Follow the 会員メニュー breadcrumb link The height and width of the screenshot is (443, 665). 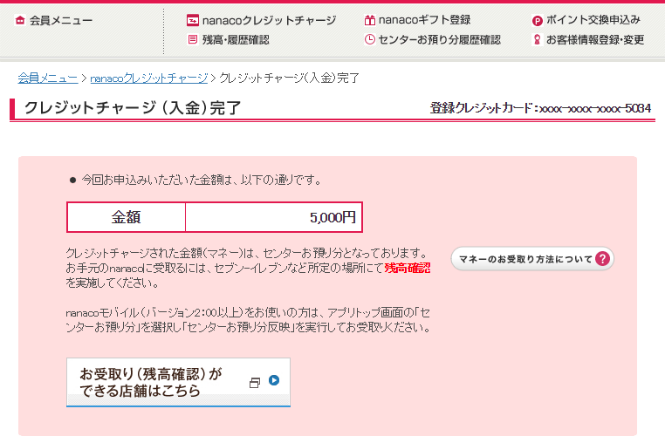click(x=48, y=78)
